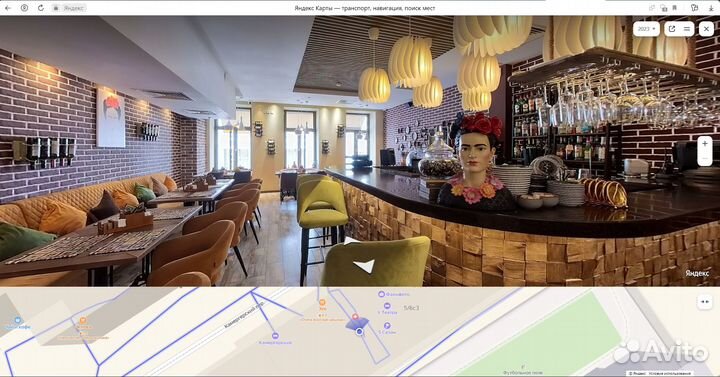Expand the mini-map with the arrows button

coord(705,302)
